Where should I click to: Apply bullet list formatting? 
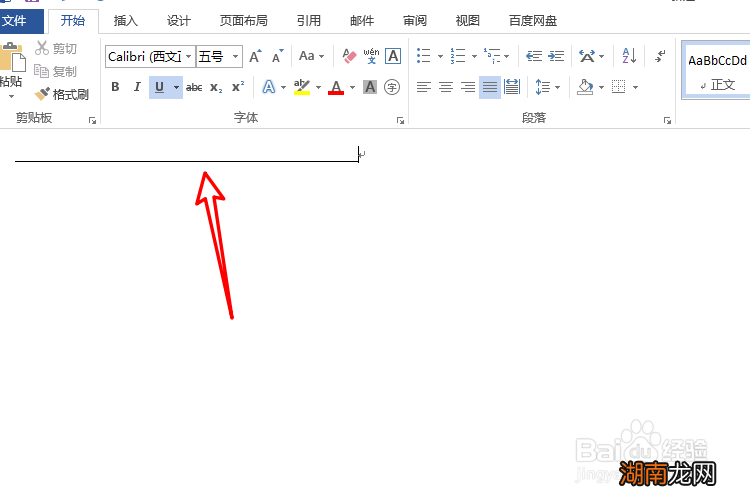(424, 56)
